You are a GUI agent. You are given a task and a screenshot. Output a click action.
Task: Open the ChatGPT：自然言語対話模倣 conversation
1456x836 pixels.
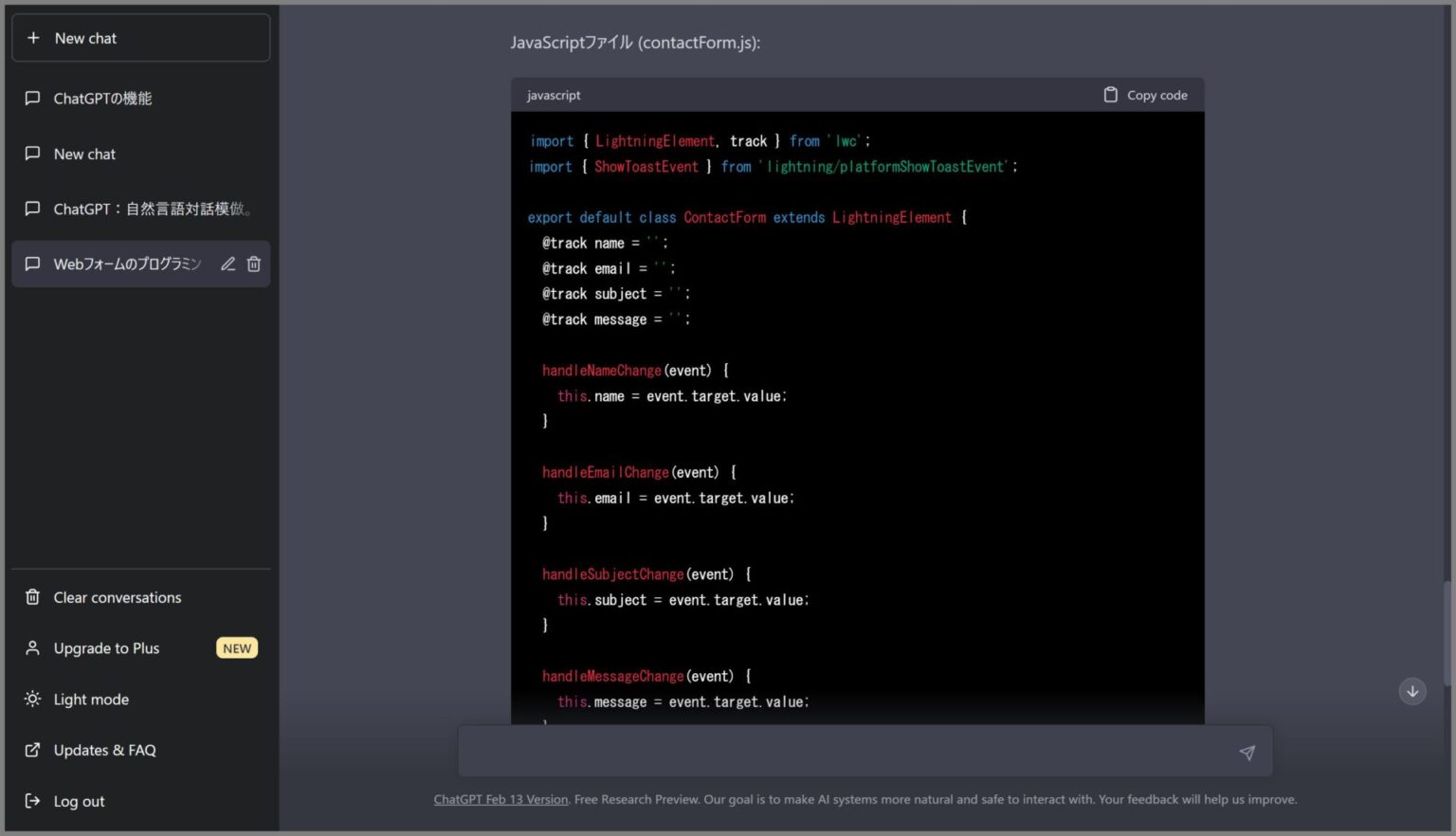click(x=154, y=209)
